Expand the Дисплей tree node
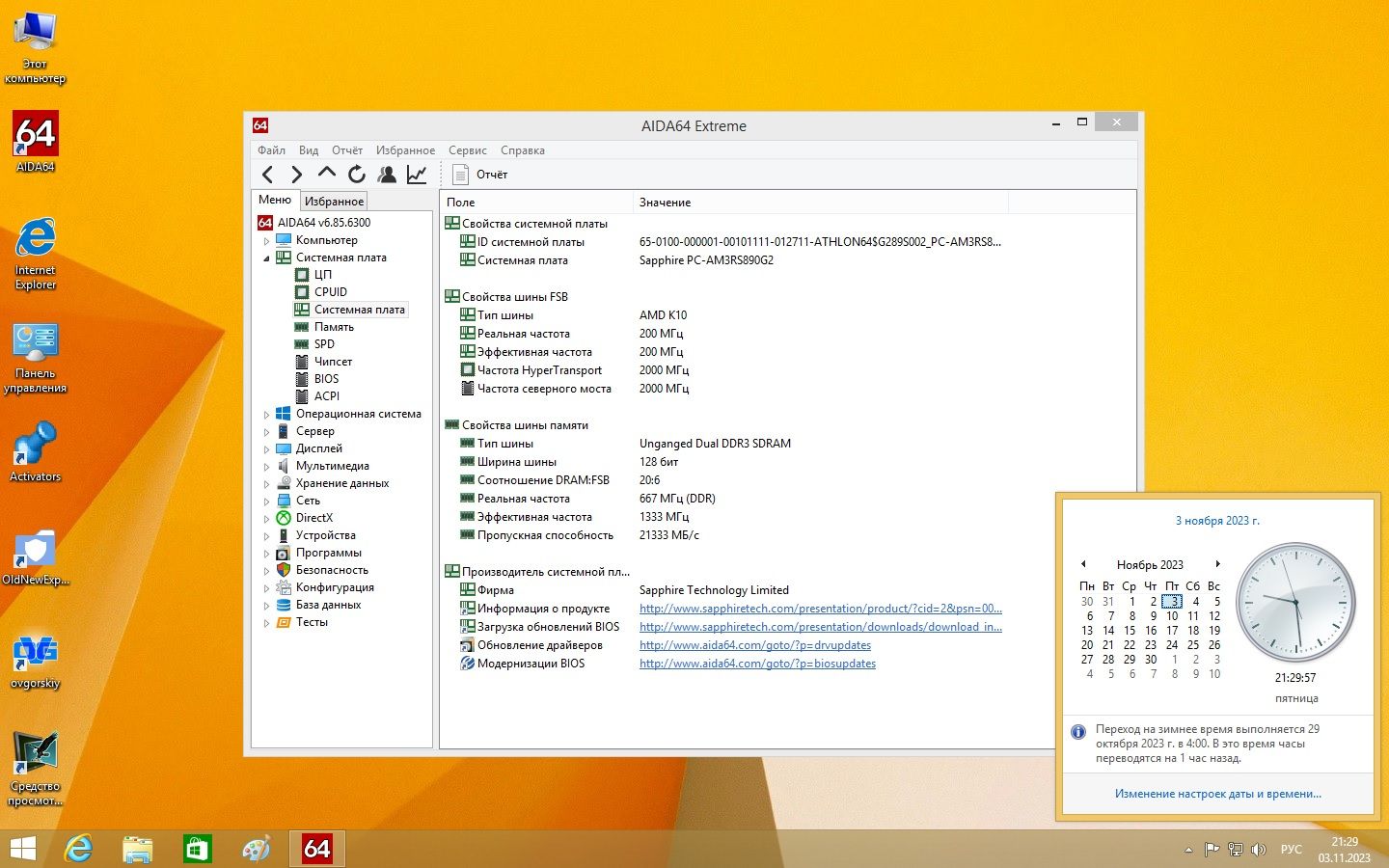Screen dimensions: 1389x868 [x=267, y=449]
